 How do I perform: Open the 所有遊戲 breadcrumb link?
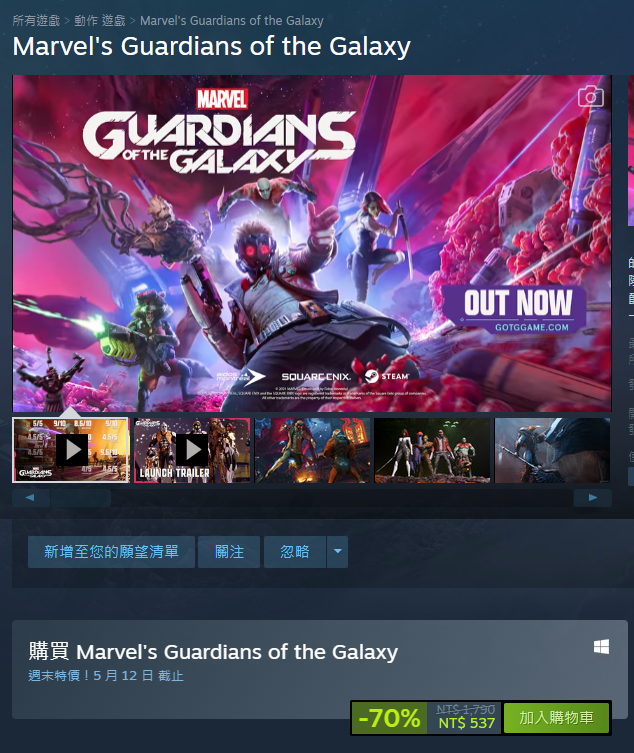click(x=36, y=21)
